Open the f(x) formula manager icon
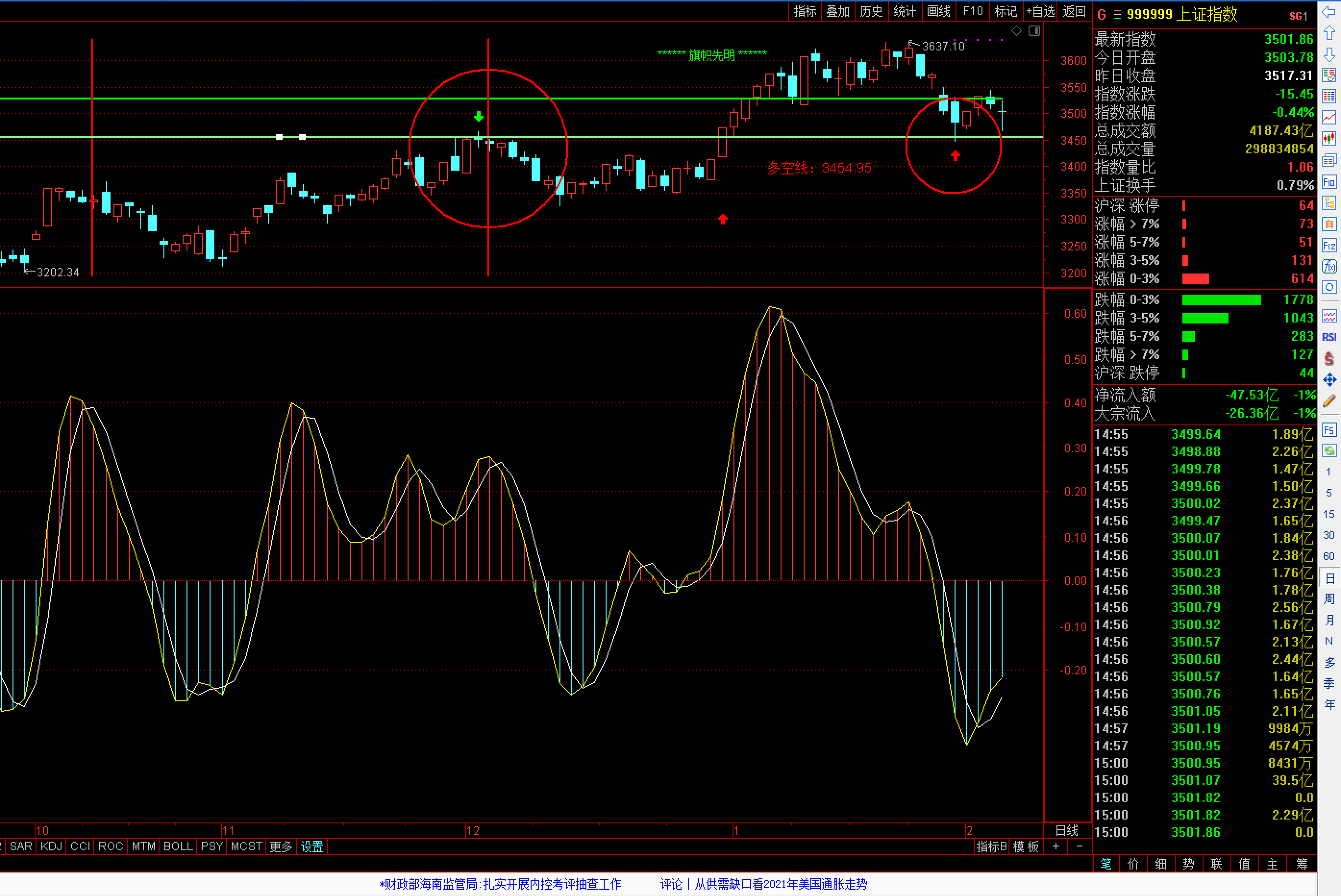The image size is (1341, 896). [1329, 266]
